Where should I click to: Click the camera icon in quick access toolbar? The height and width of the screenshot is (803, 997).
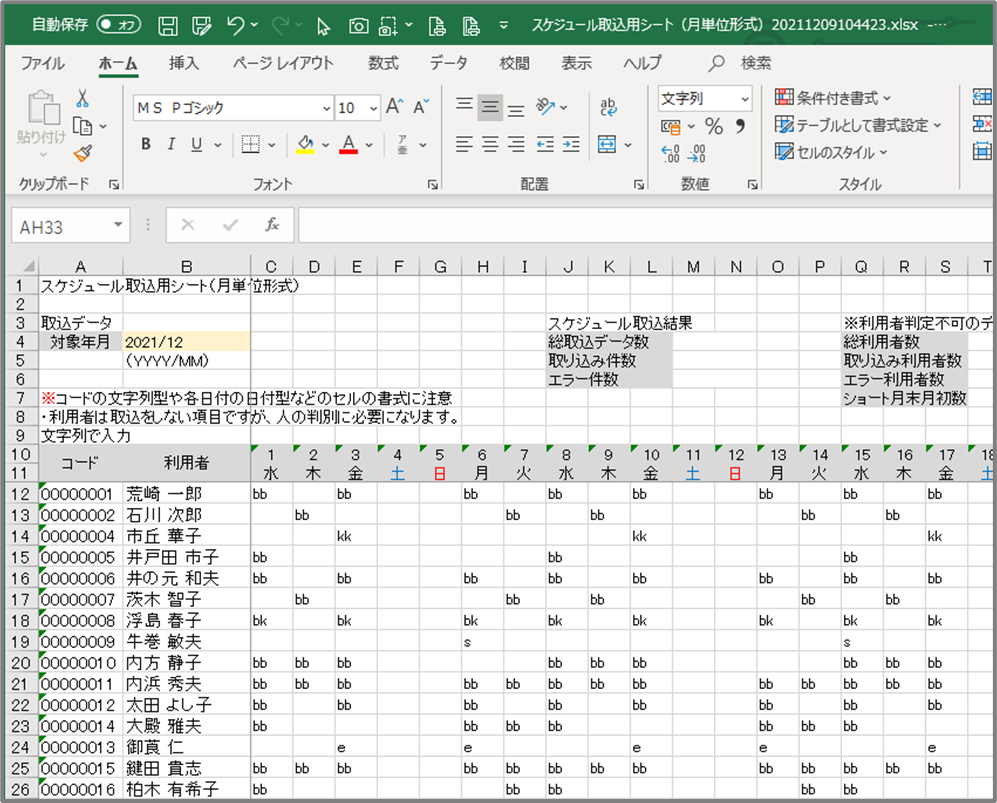tap(359, 25)
